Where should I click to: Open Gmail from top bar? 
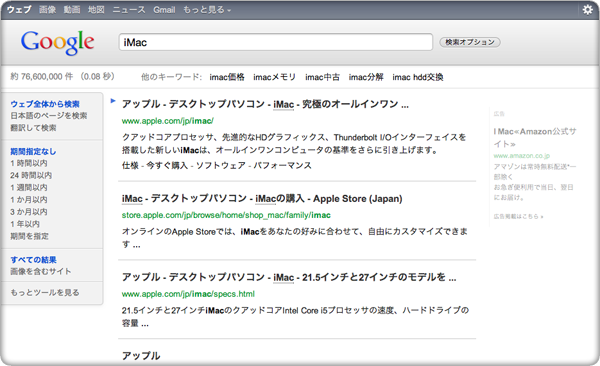click(x=164, y=10)
